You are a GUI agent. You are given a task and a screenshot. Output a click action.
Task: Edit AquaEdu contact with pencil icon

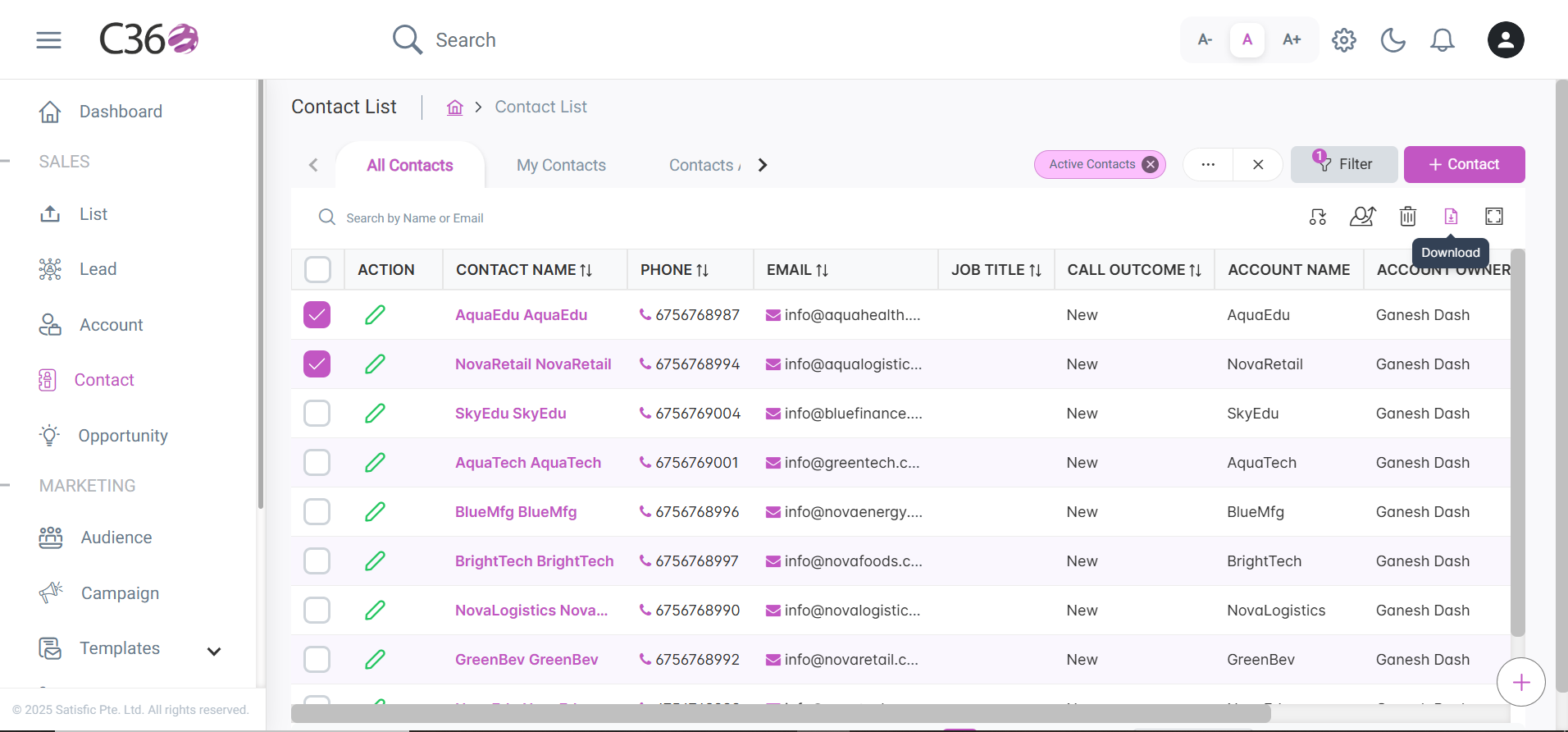tap(375, 314)
